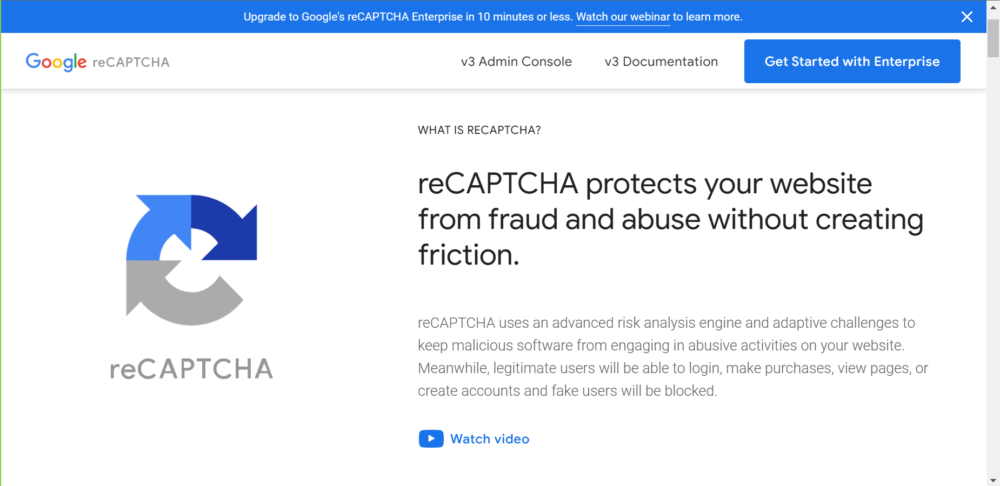Click banner text about reCAPTCHA Enterprise upgrade
This screenshot has width=1000, height=486.
click(408, 17)
